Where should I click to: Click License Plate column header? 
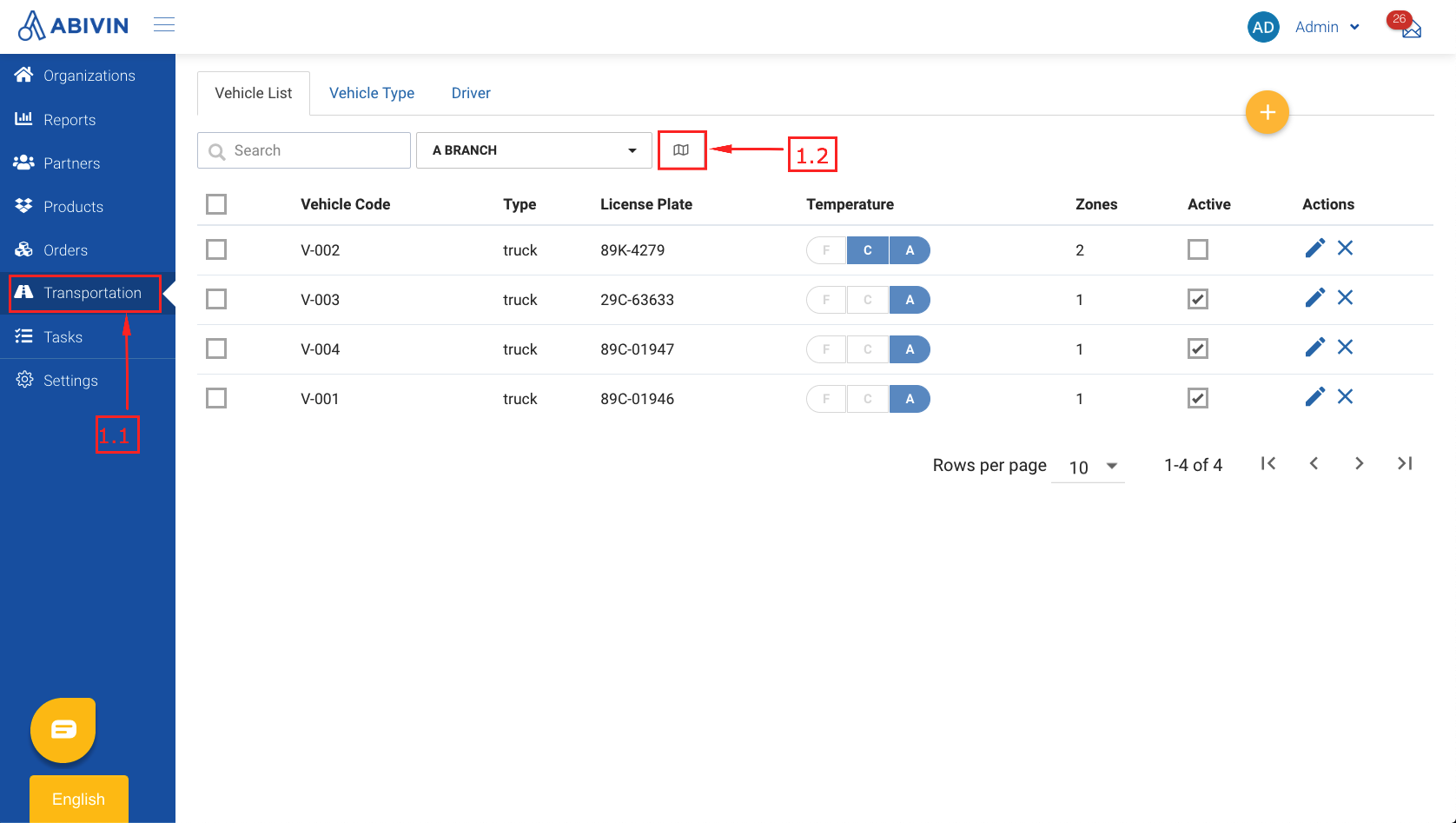pos(646,204)
